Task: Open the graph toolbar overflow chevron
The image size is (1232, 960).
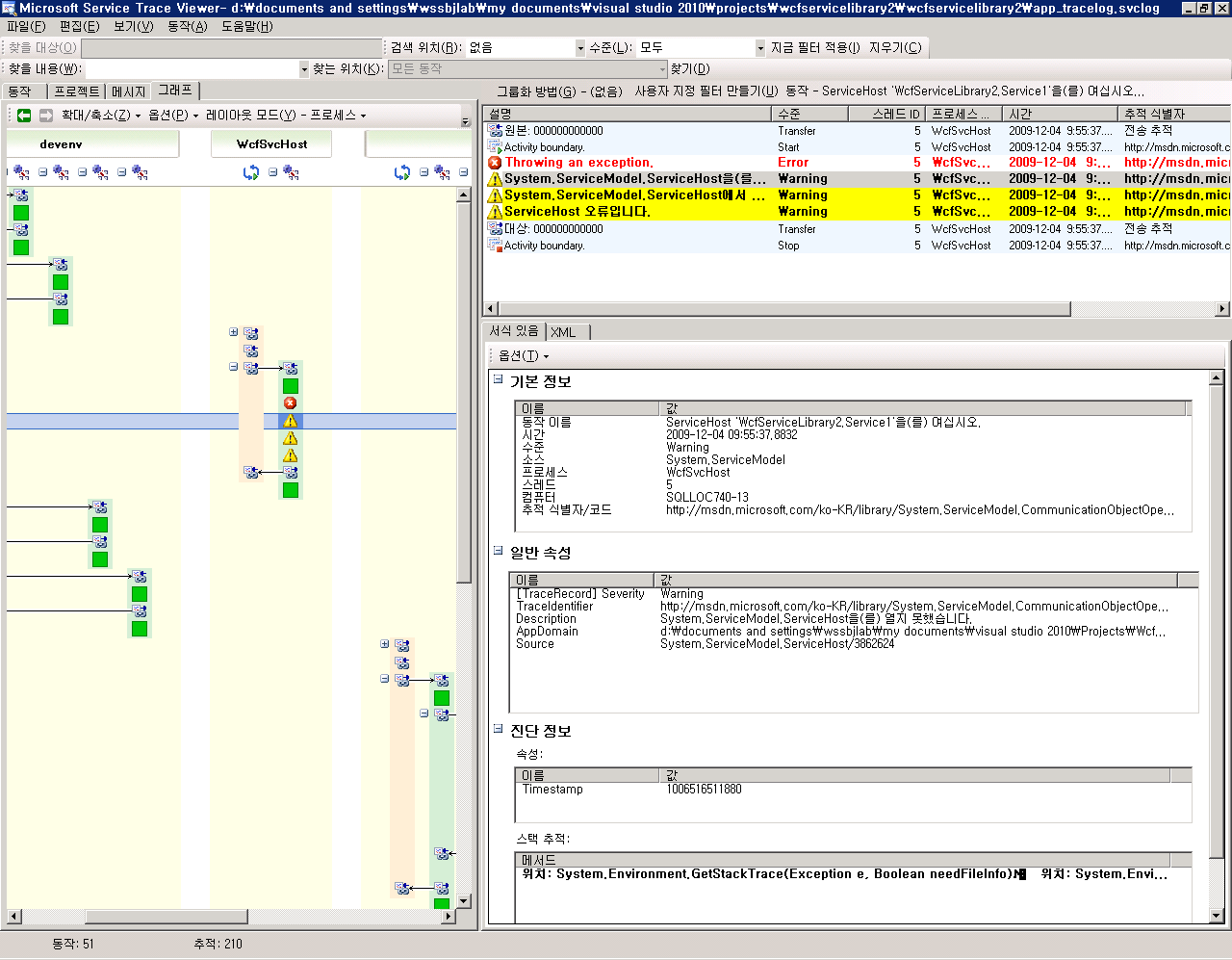Action: pyautogui.click(x=465, y=121)
